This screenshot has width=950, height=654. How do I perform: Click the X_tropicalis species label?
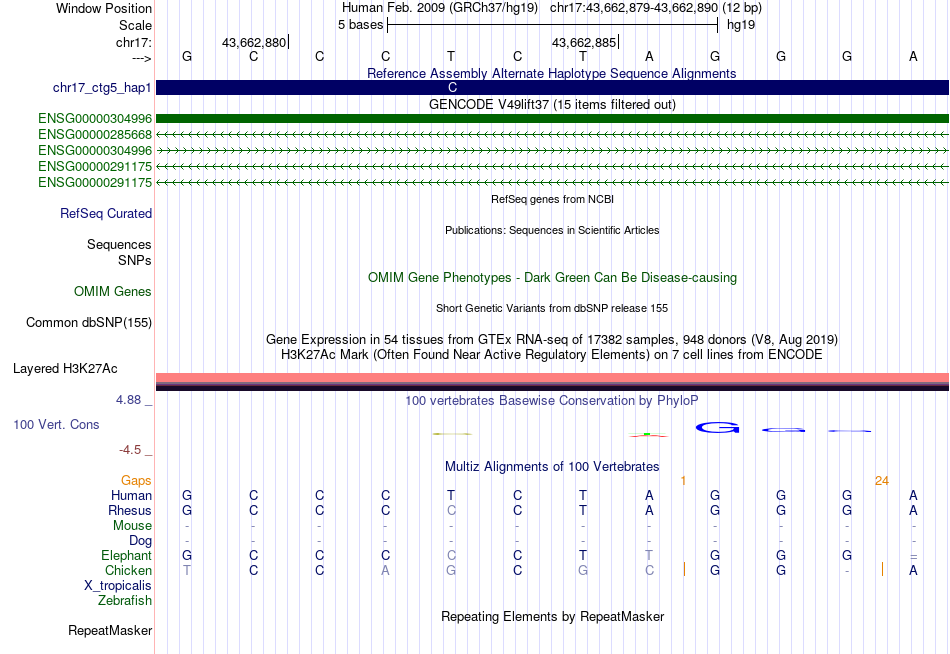[118, 586]
